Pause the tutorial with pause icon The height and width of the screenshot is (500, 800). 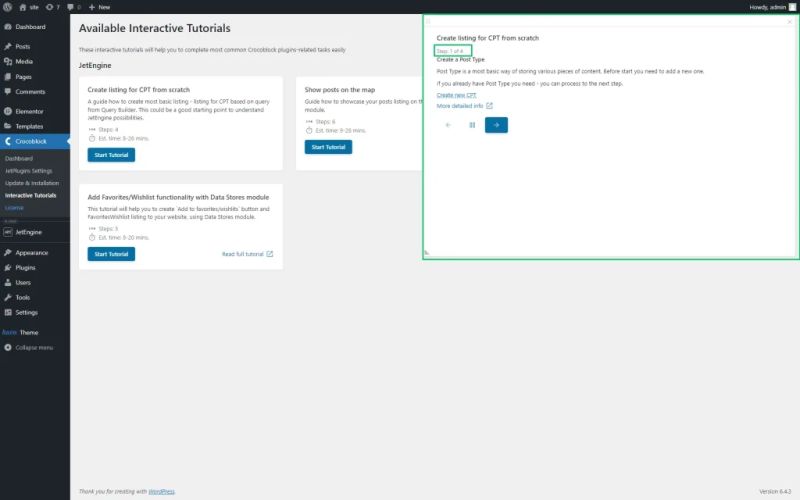[x=472, y=125]
